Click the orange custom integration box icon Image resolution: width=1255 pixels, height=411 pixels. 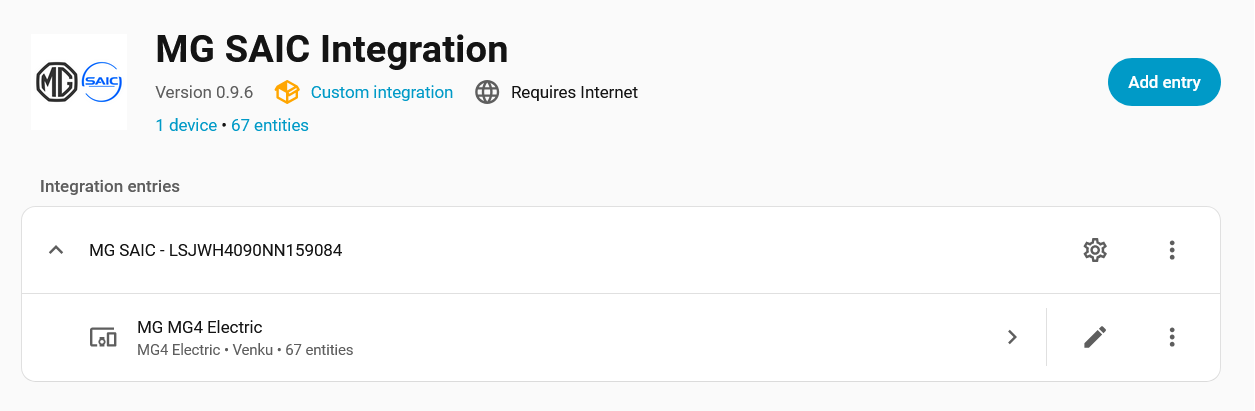coord(288,93)
